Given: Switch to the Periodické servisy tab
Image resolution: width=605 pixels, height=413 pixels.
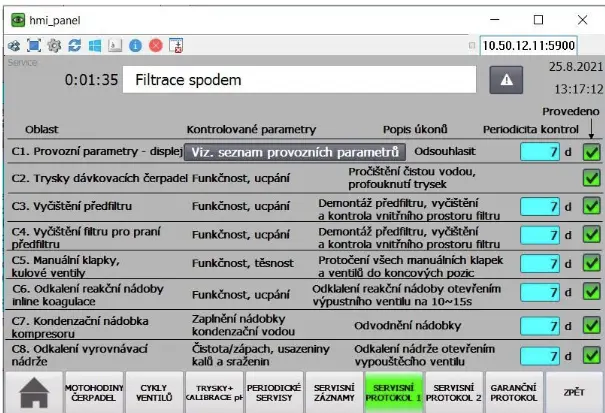Looking at the screenshot, I should 274,392.
